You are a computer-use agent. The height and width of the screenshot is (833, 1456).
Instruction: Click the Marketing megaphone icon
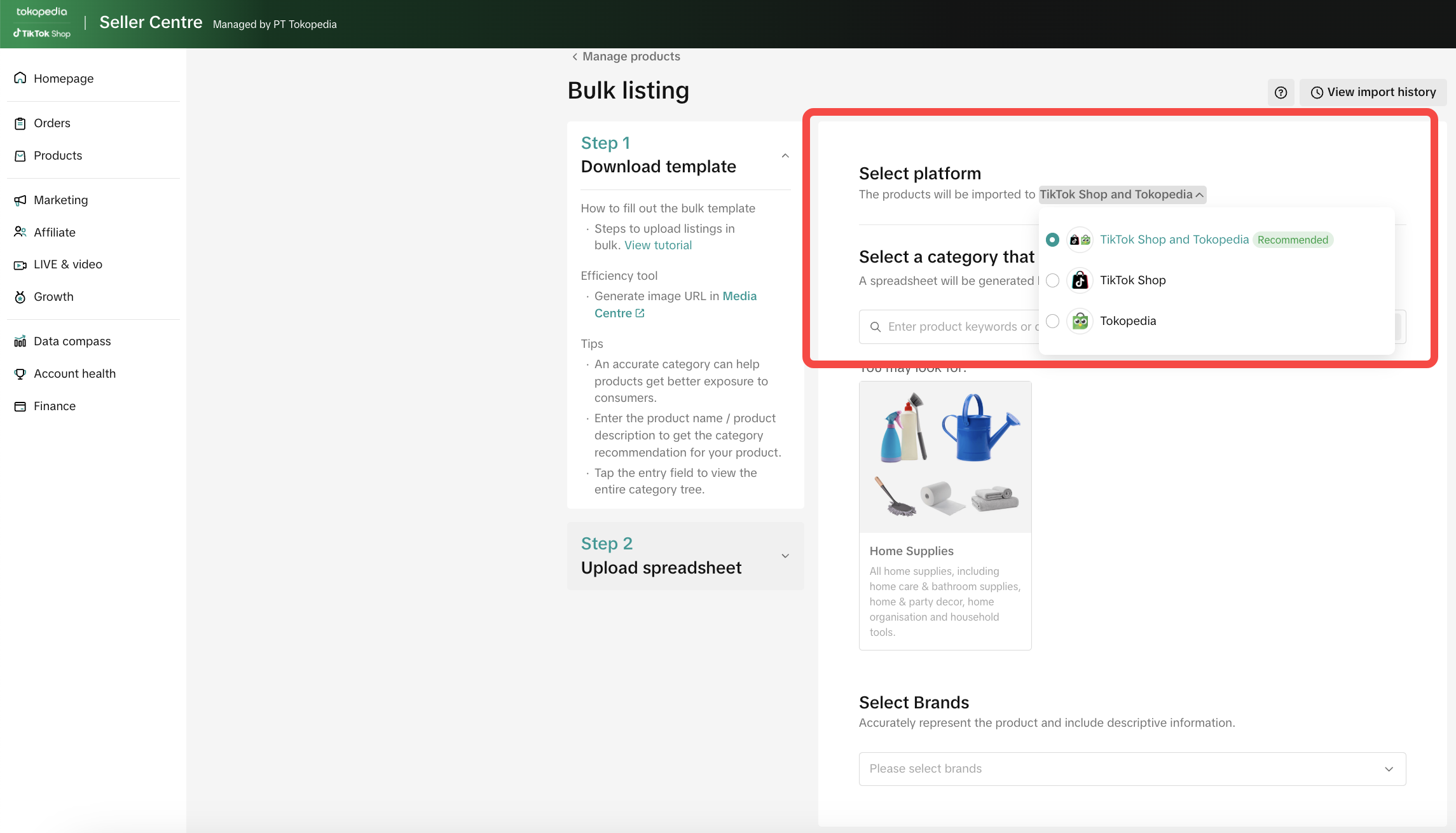tap(20, 200)
